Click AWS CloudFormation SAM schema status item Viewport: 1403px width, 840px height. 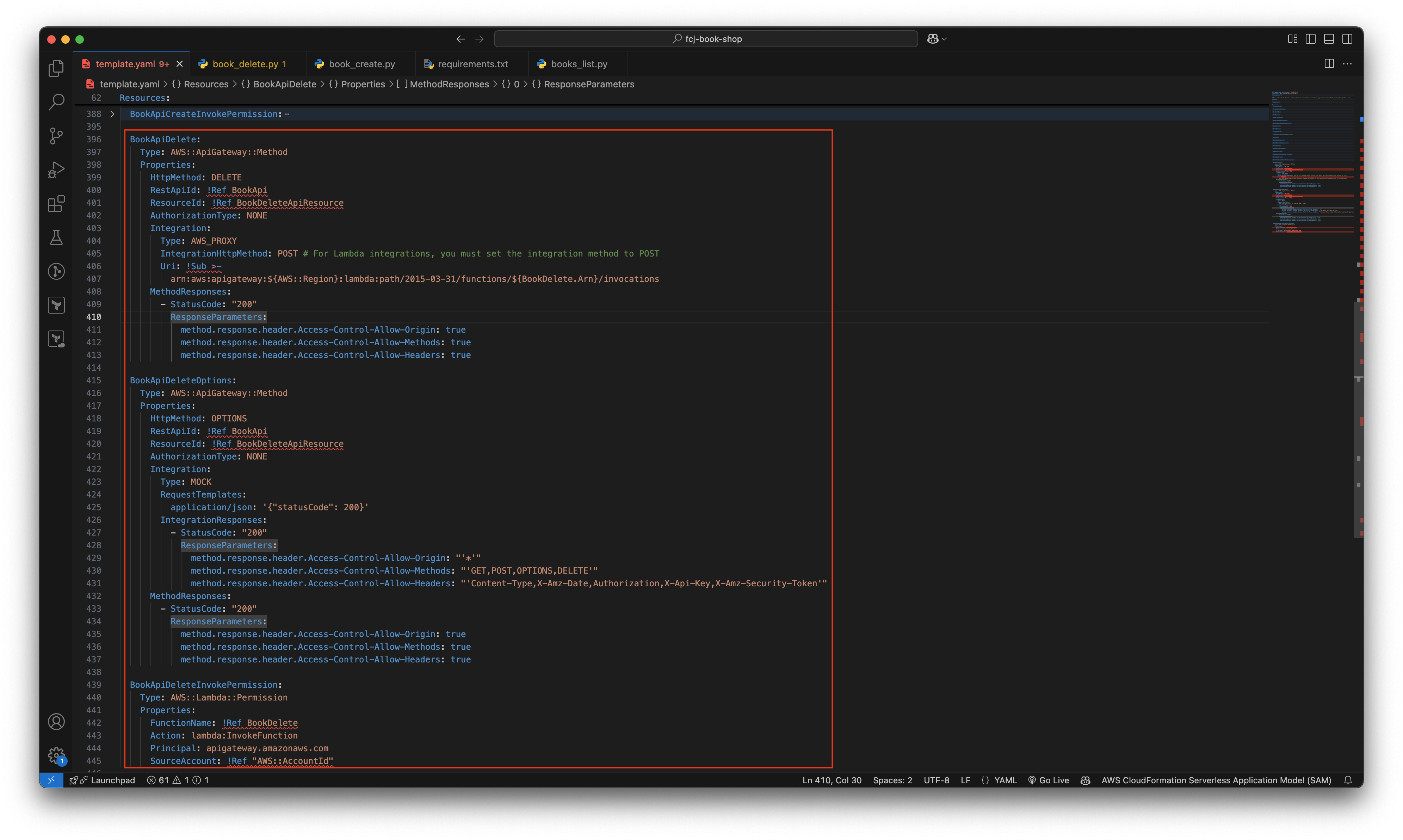click(1216, 780)
